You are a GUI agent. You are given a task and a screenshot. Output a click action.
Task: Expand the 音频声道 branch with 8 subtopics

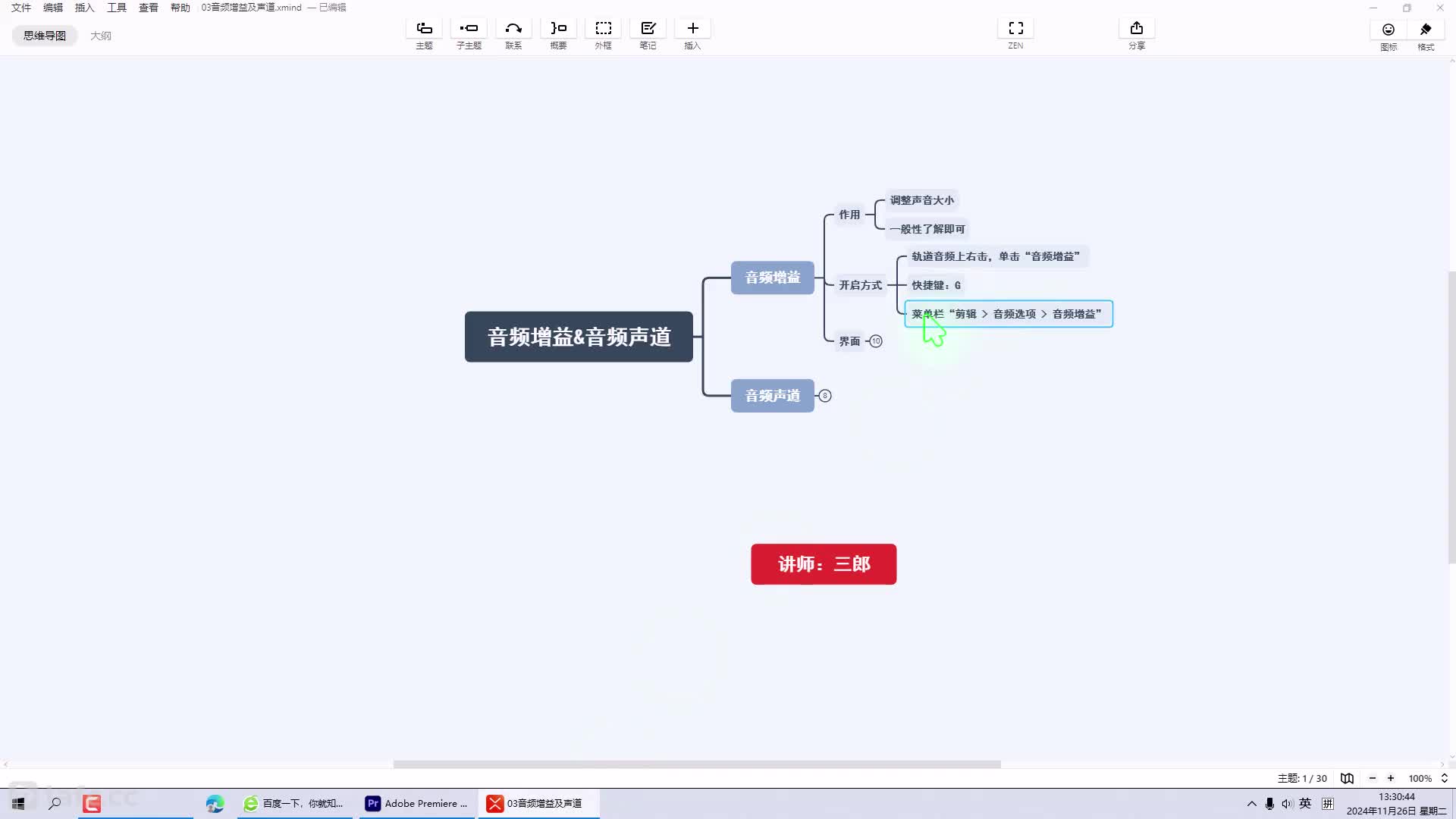(825, 396)
